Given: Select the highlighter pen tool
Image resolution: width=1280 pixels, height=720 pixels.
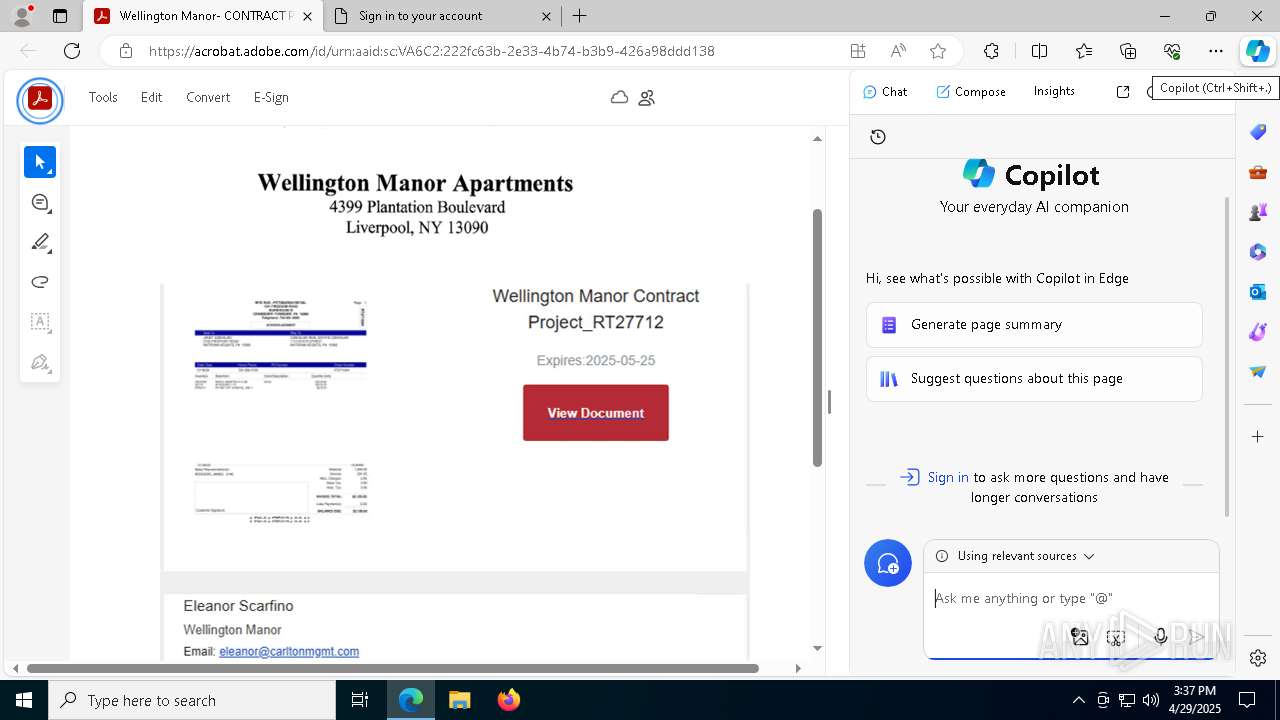Looking at the screenshot, I should [40, 242].
